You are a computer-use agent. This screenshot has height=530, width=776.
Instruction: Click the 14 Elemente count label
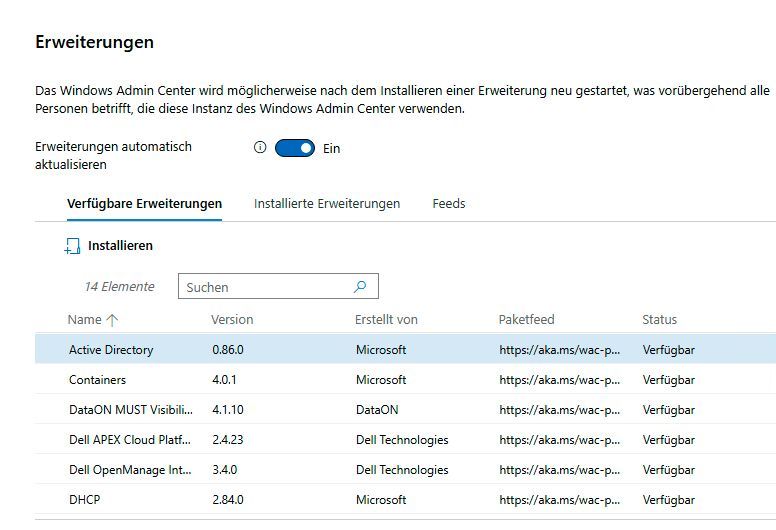119,287
